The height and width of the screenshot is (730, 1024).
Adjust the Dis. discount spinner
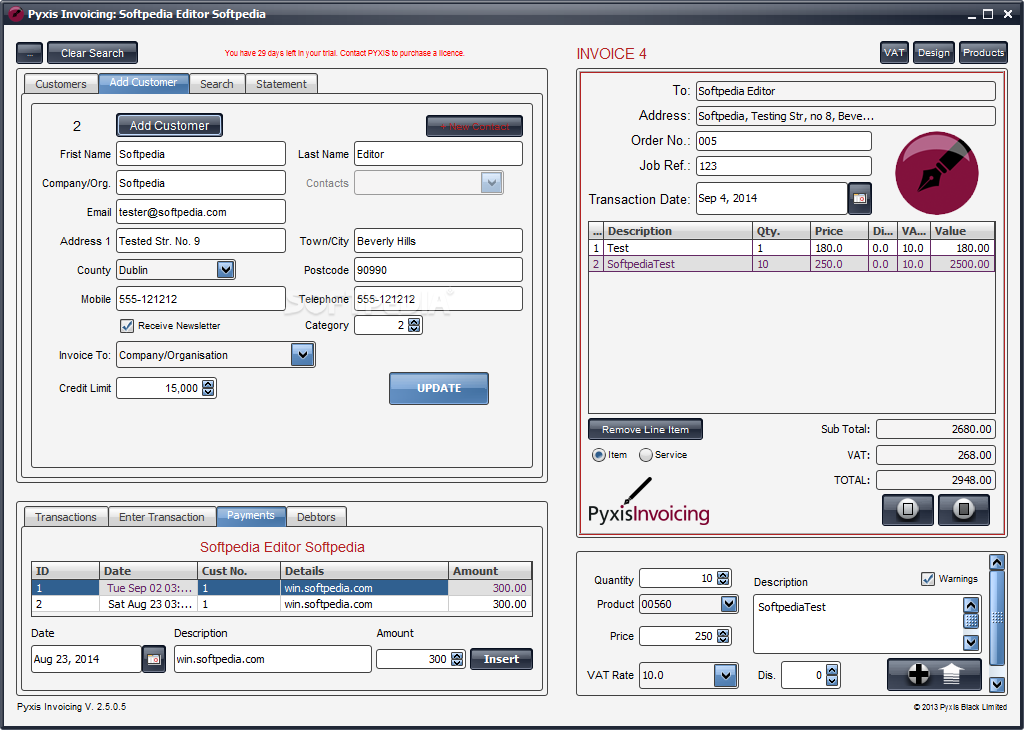point(831,675)
